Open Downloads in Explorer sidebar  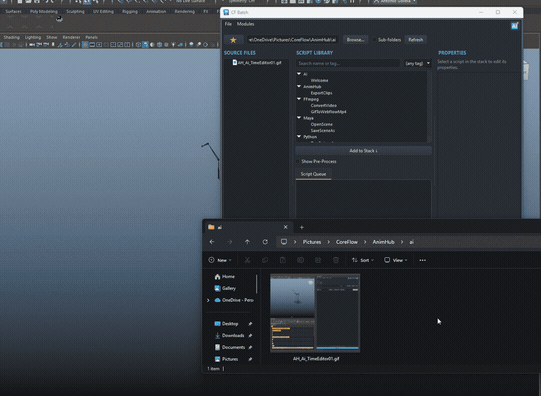click(230, 336)
